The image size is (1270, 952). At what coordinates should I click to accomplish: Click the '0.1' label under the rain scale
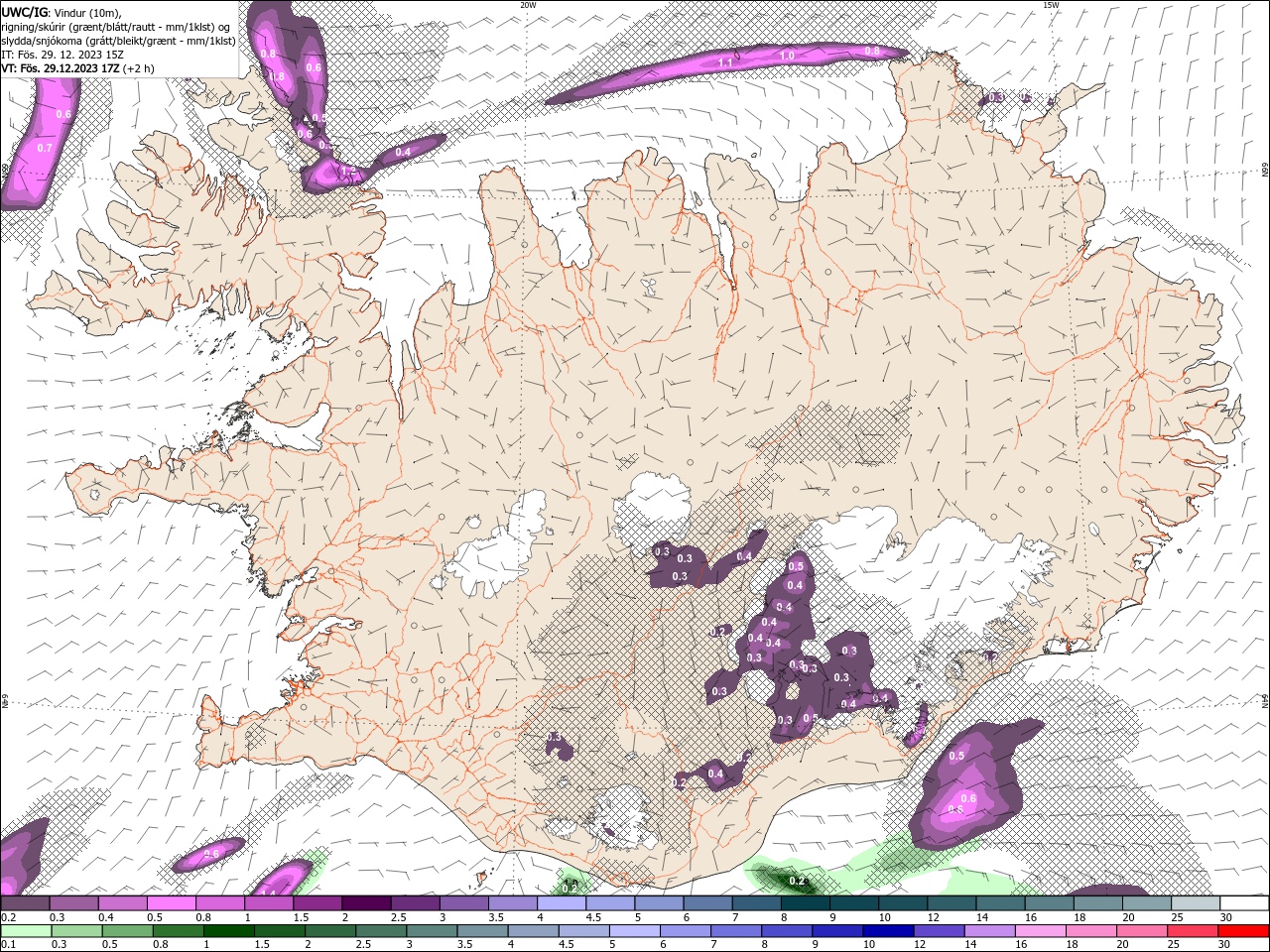[x=8, y=945]
